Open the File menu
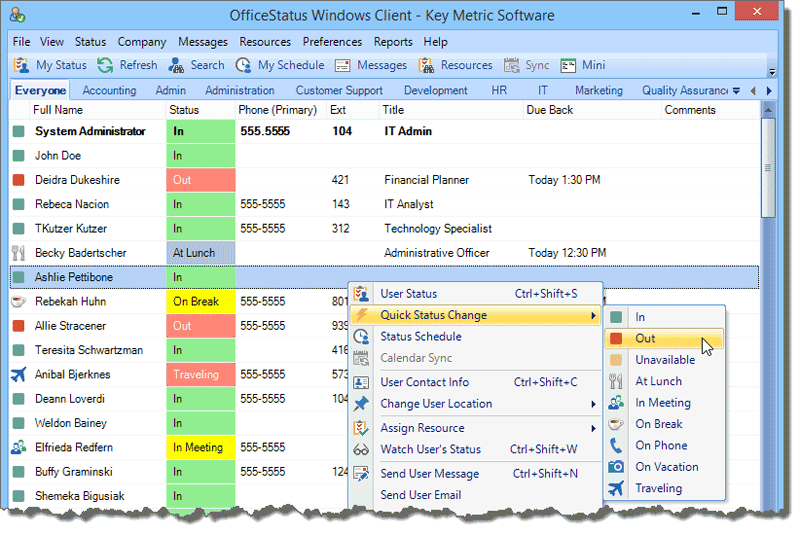This screenshot has height=535, width=800. [x=21, y=42]
